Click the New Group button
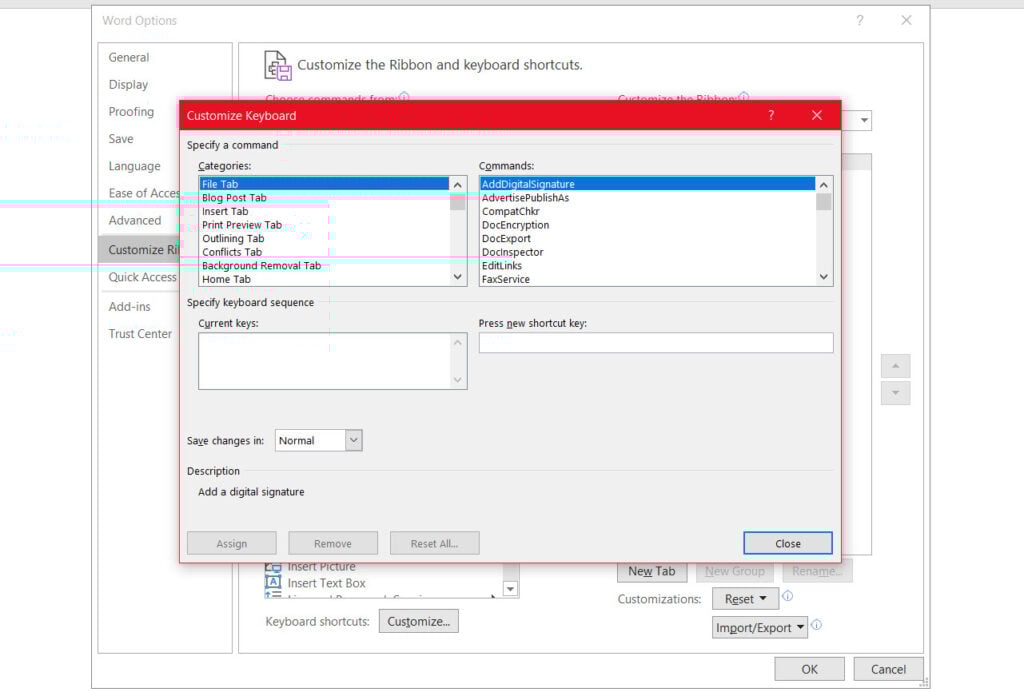The height and width of the screenshot is (692, 1024). tap(735, 571)
